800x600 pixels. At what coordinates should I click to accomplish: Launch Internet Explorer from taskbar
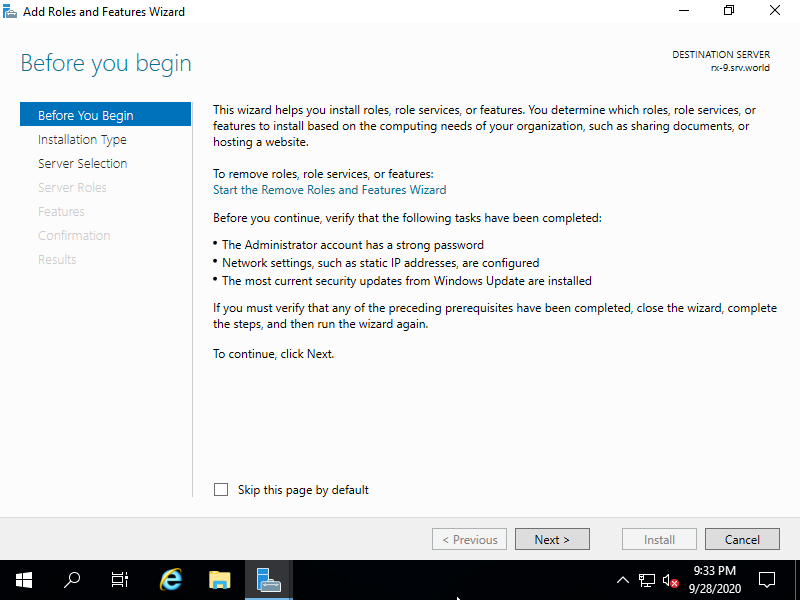171,580
